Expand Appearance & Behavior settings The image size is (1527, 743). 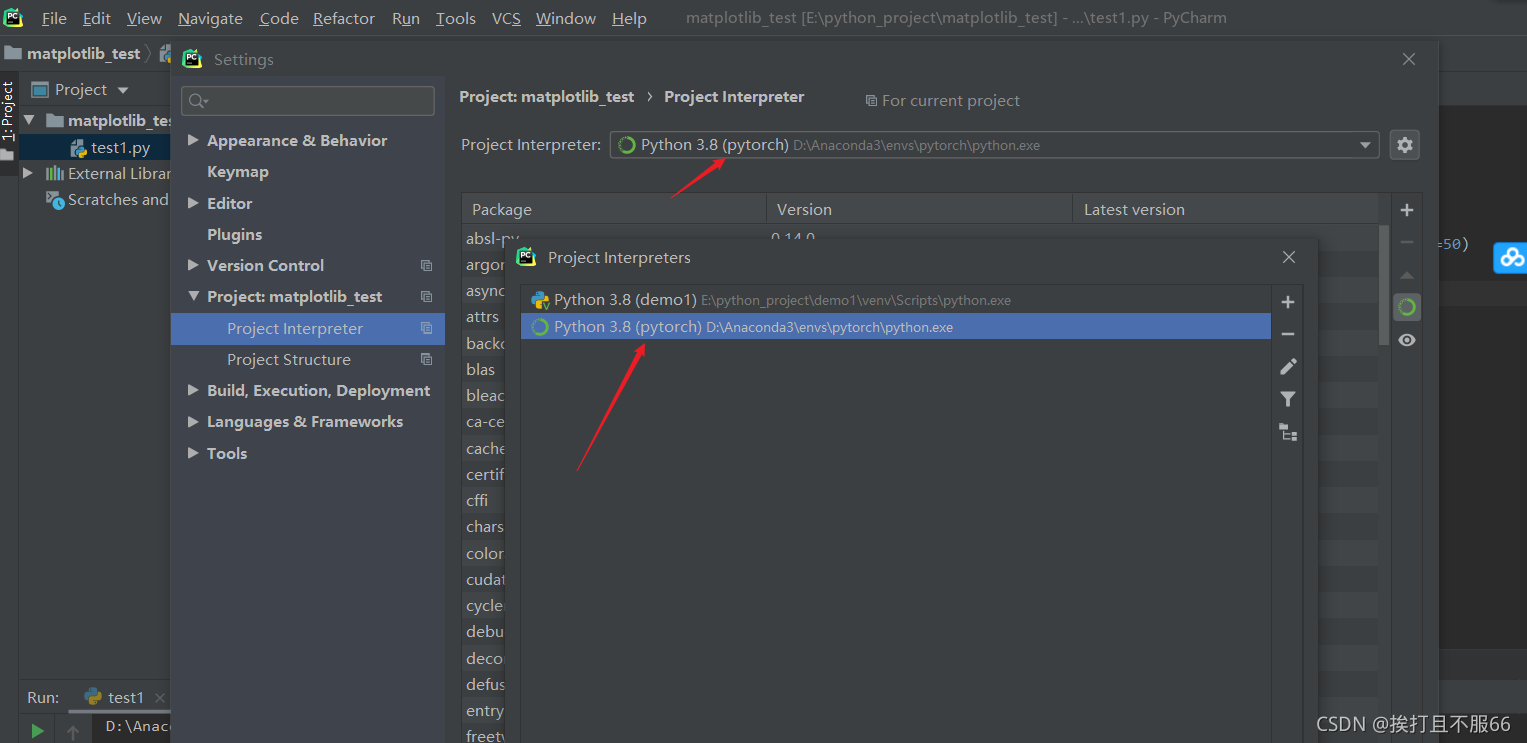tap(193, 141)
